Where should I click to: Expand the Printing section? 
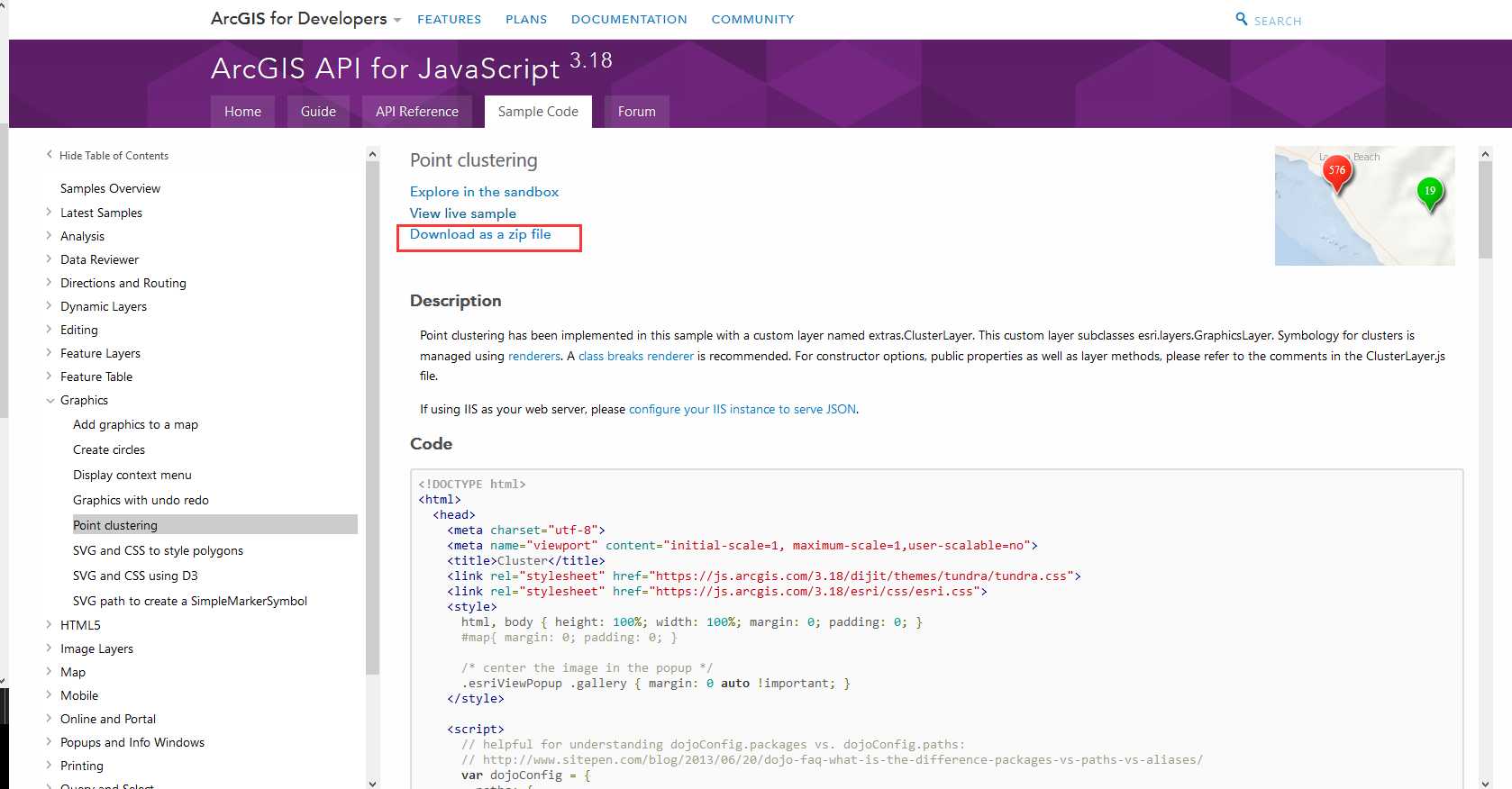50,766
